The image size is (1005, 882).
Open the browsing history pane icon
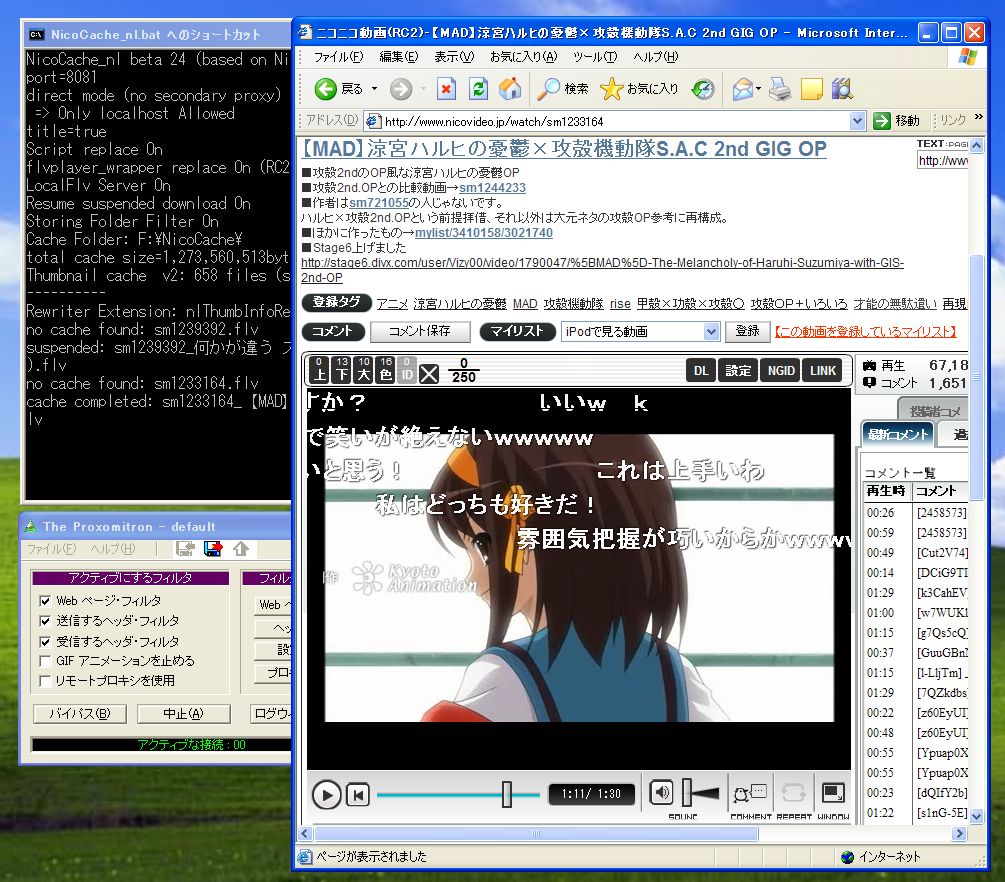pyautogui.click(x=703, y=89)
